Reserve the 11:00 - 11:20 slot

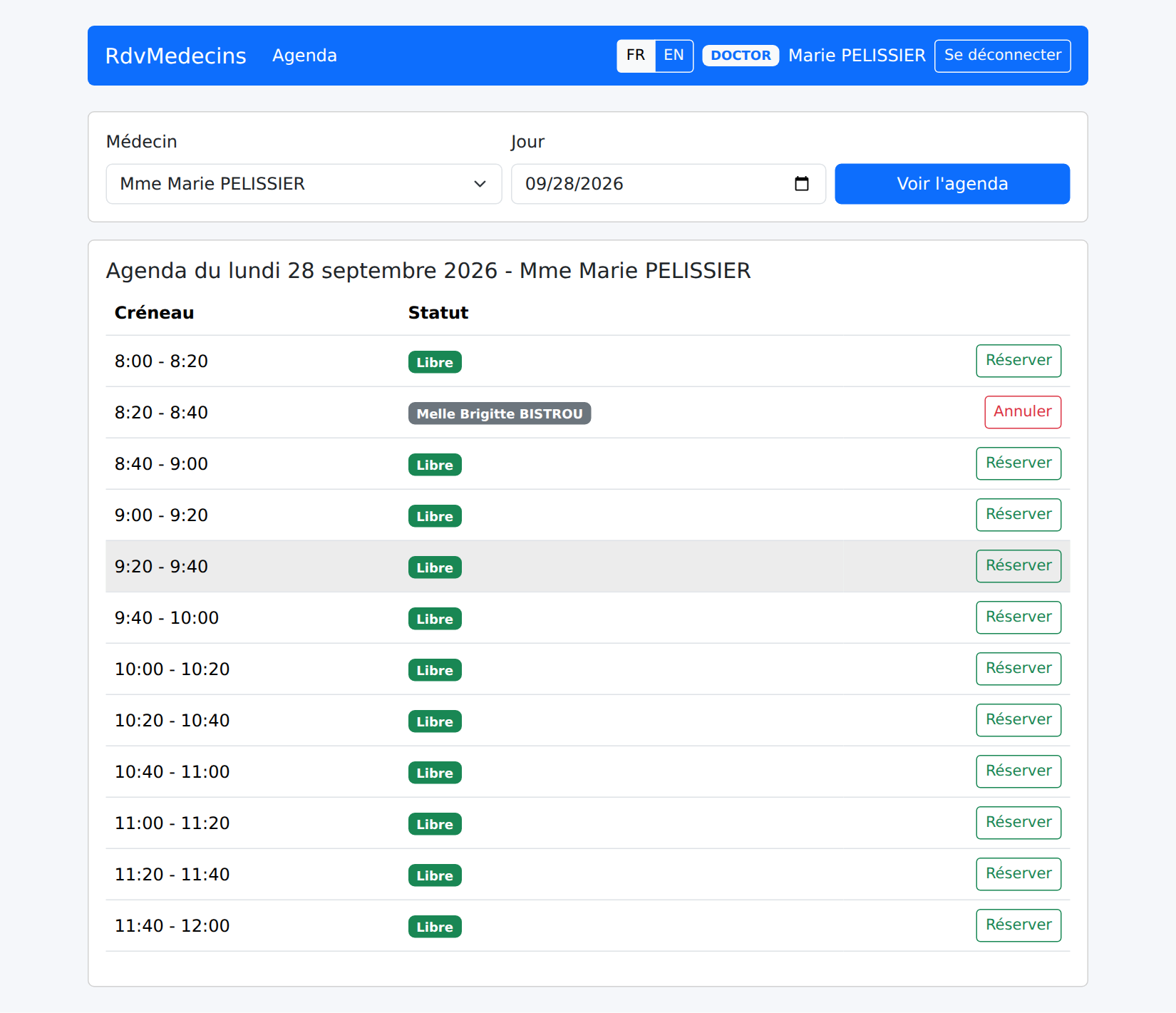coord(1018,823)
